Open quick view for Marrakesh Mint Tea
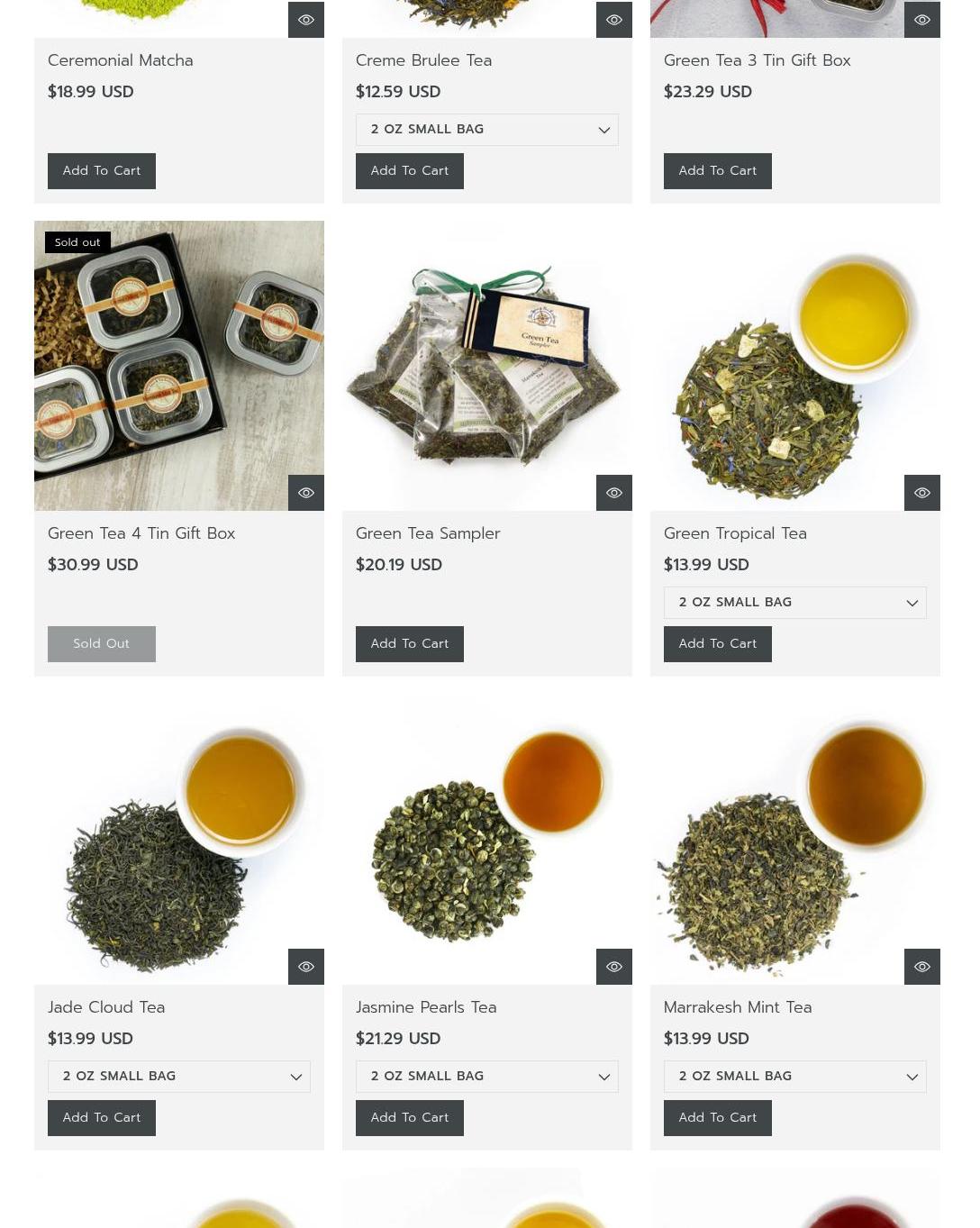The height and width of the screenshot is (1228, 980). (x=922, y=967)
